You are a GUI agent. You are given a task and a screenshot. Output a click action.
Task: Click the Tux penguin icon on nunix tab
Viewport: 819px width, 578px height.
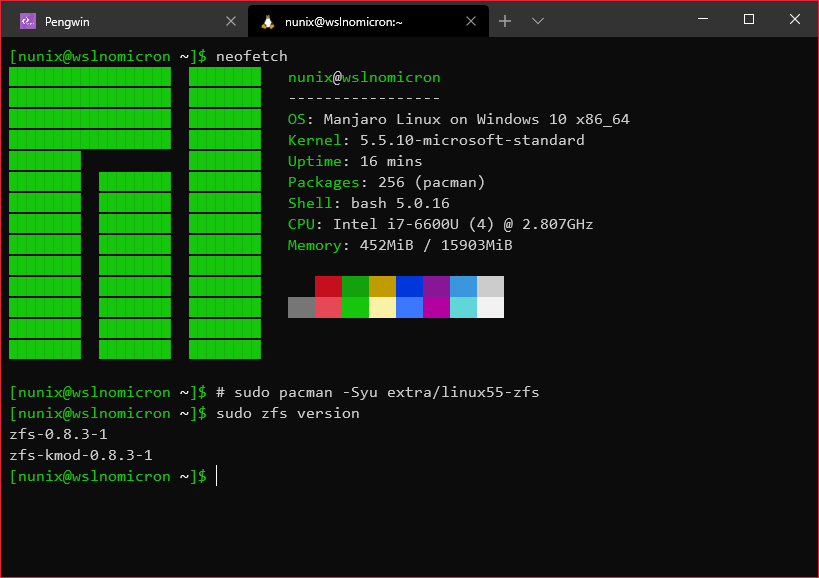[x=267, y=21]
